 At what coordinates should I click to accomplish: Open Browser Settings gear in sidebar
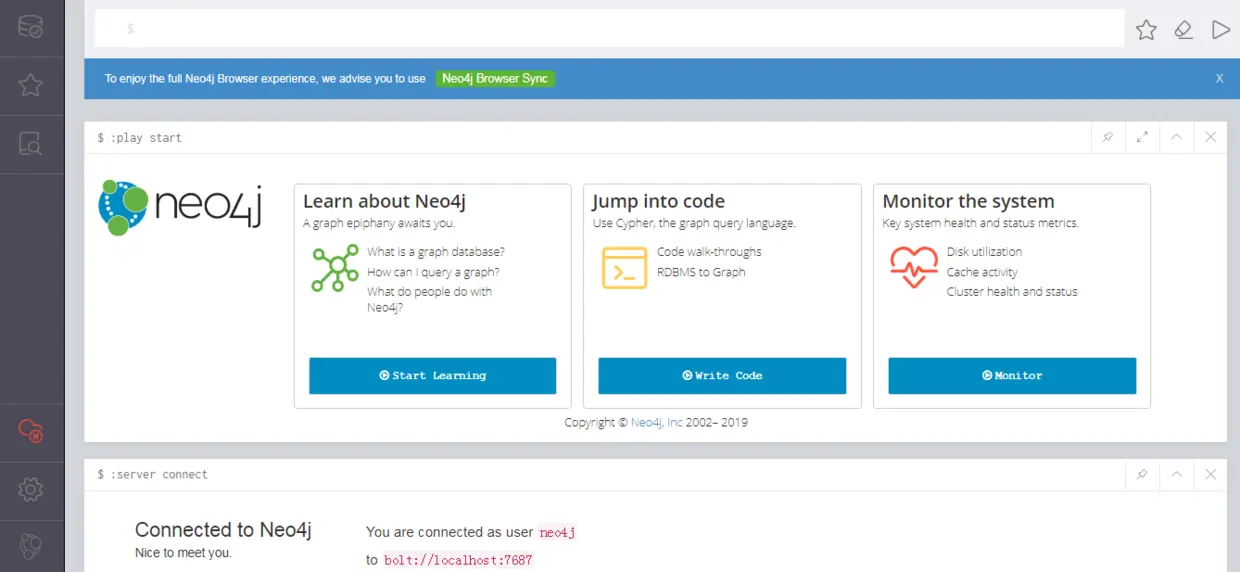[31, 489]
